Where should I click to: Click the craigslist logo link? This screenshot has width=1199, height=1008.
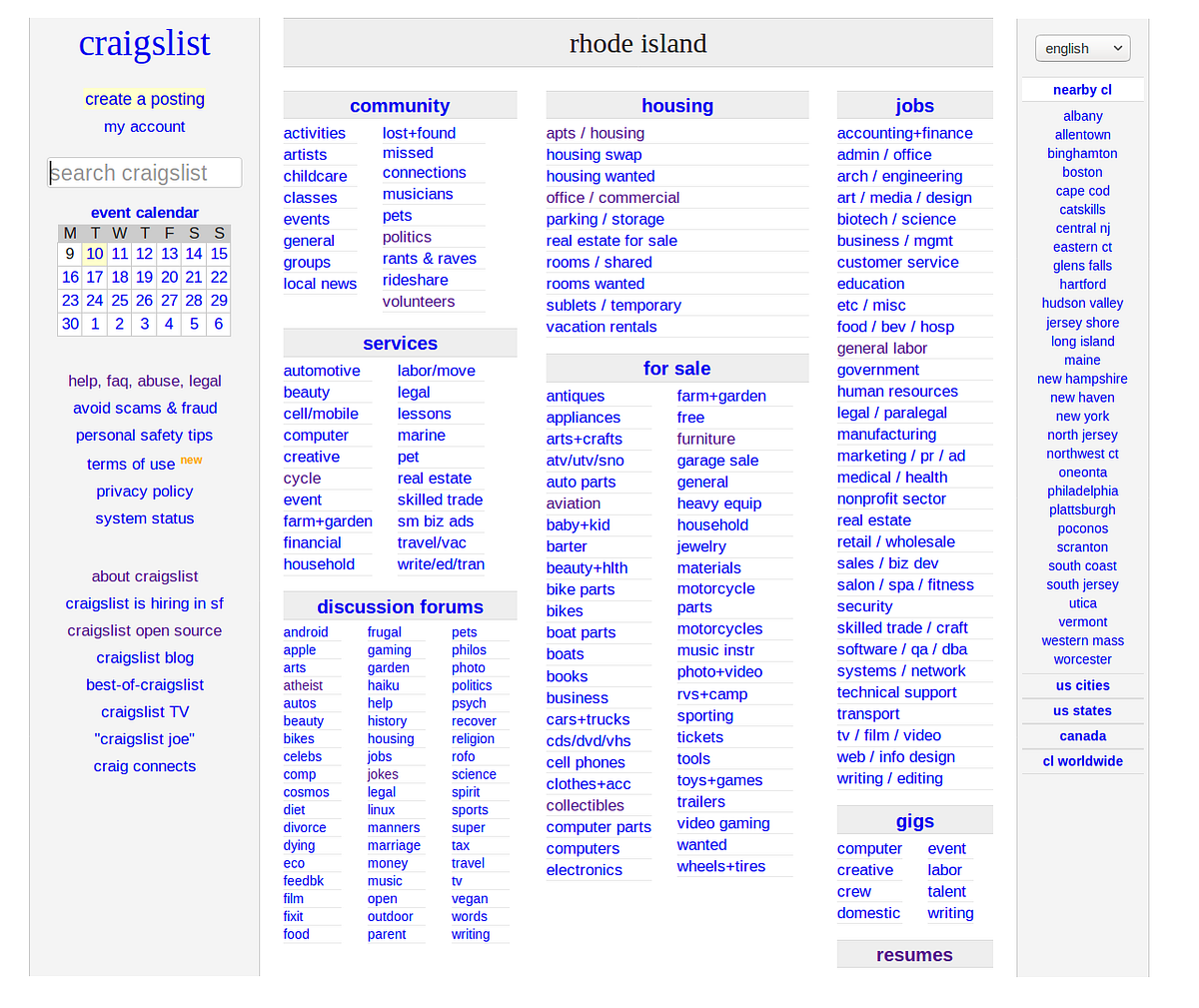pyautogui.click(x=145, y=43)
